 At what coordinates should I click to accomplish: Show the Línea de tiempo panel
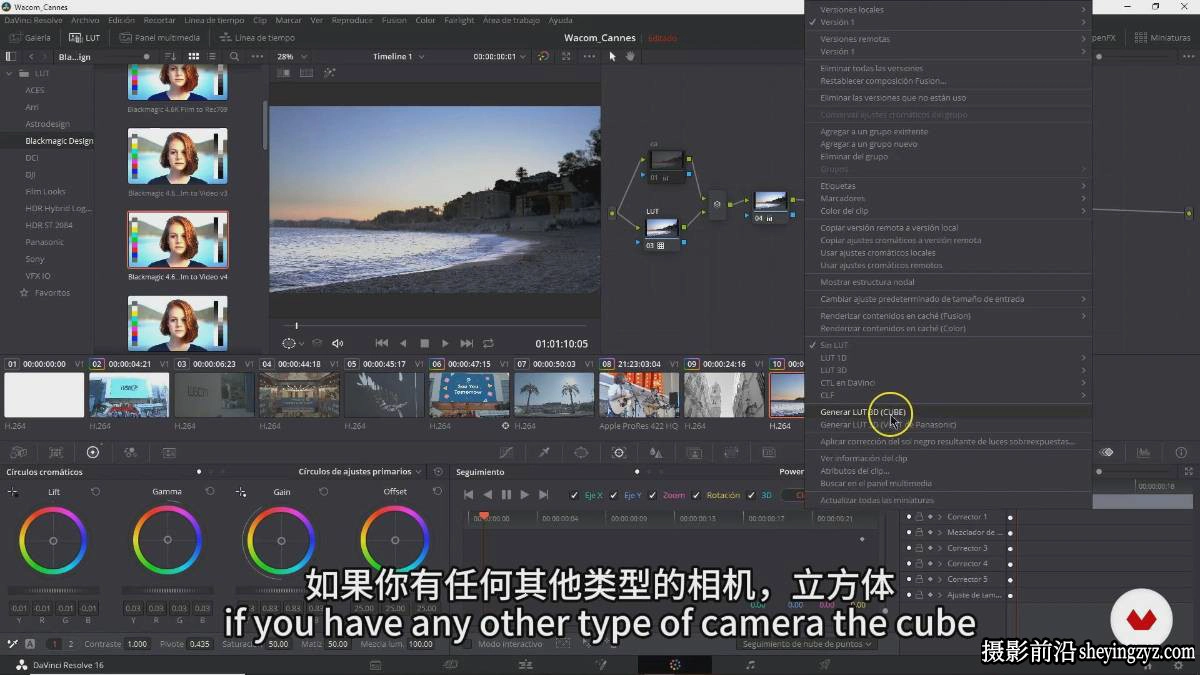pyautogui.click(x=257, y=38)
